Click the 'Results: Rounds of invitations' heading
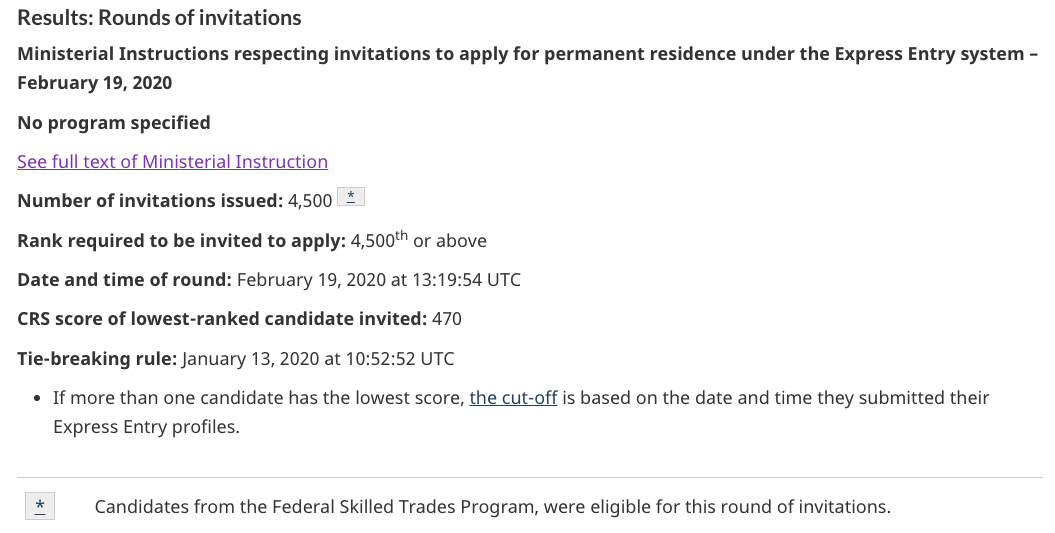Viewport: 1055px width, 533px height. pyautogui.click(x=159, y=17)
